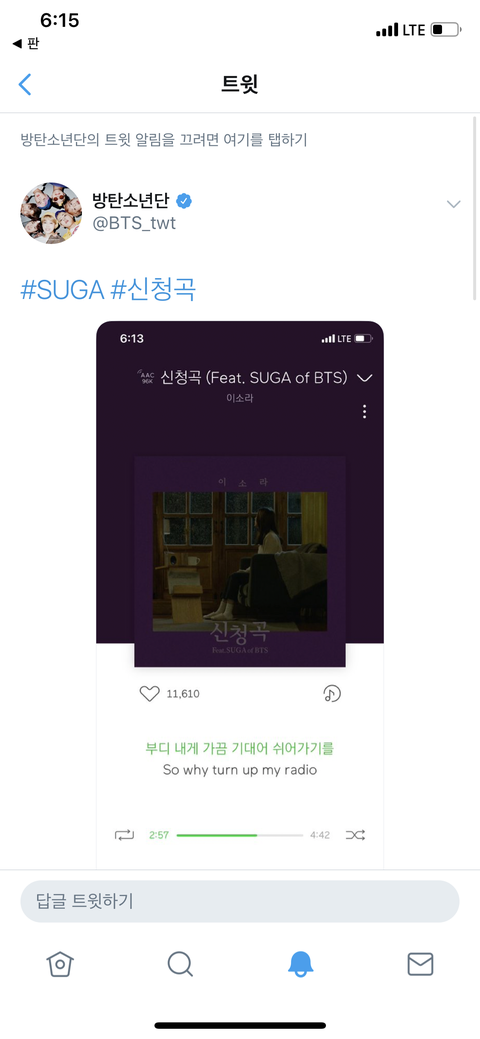Click the green song progress bar
480x1039 pixels.
[x=240, y=835]
